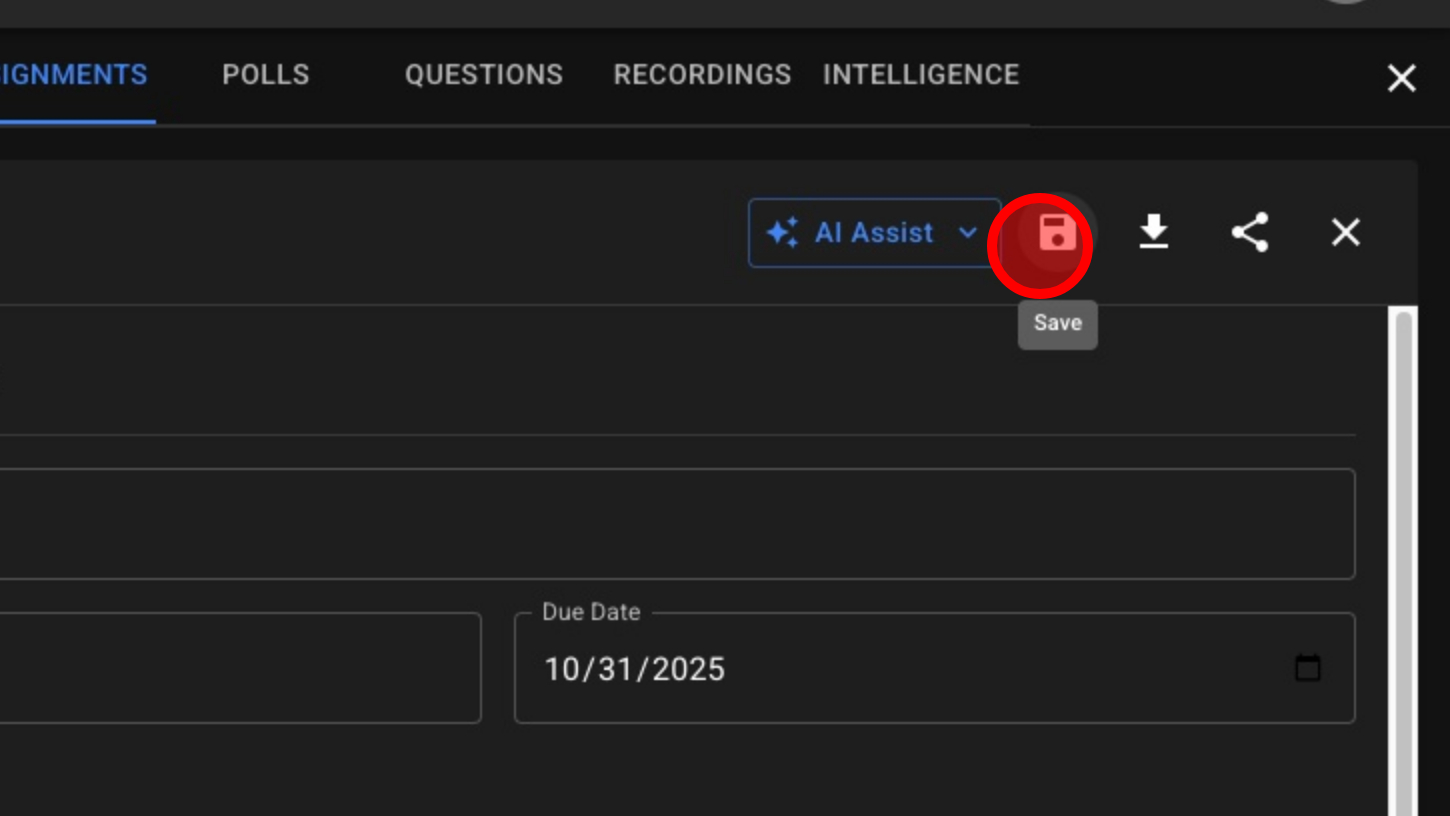Viewport: 1450px width, 816px height.
Task: Click the wide text field above Due Date
Action: coord(670,523)
